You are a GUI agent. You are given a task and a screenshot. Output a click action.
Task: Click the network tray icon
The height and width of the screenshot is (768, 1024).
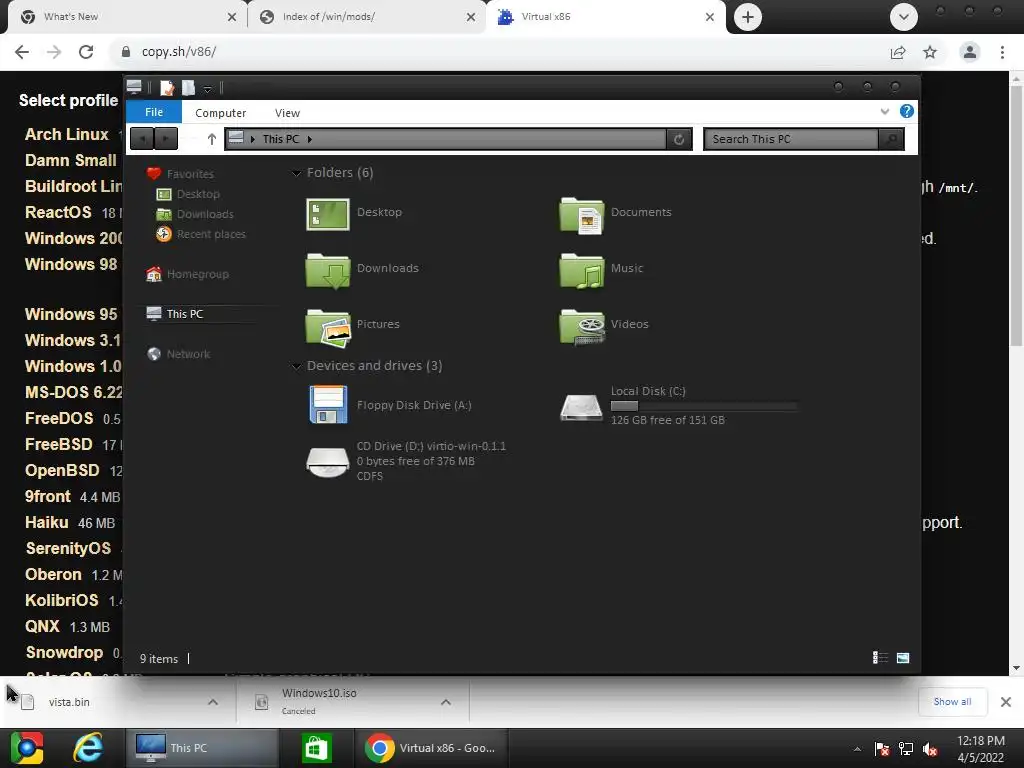coord(906,748)
